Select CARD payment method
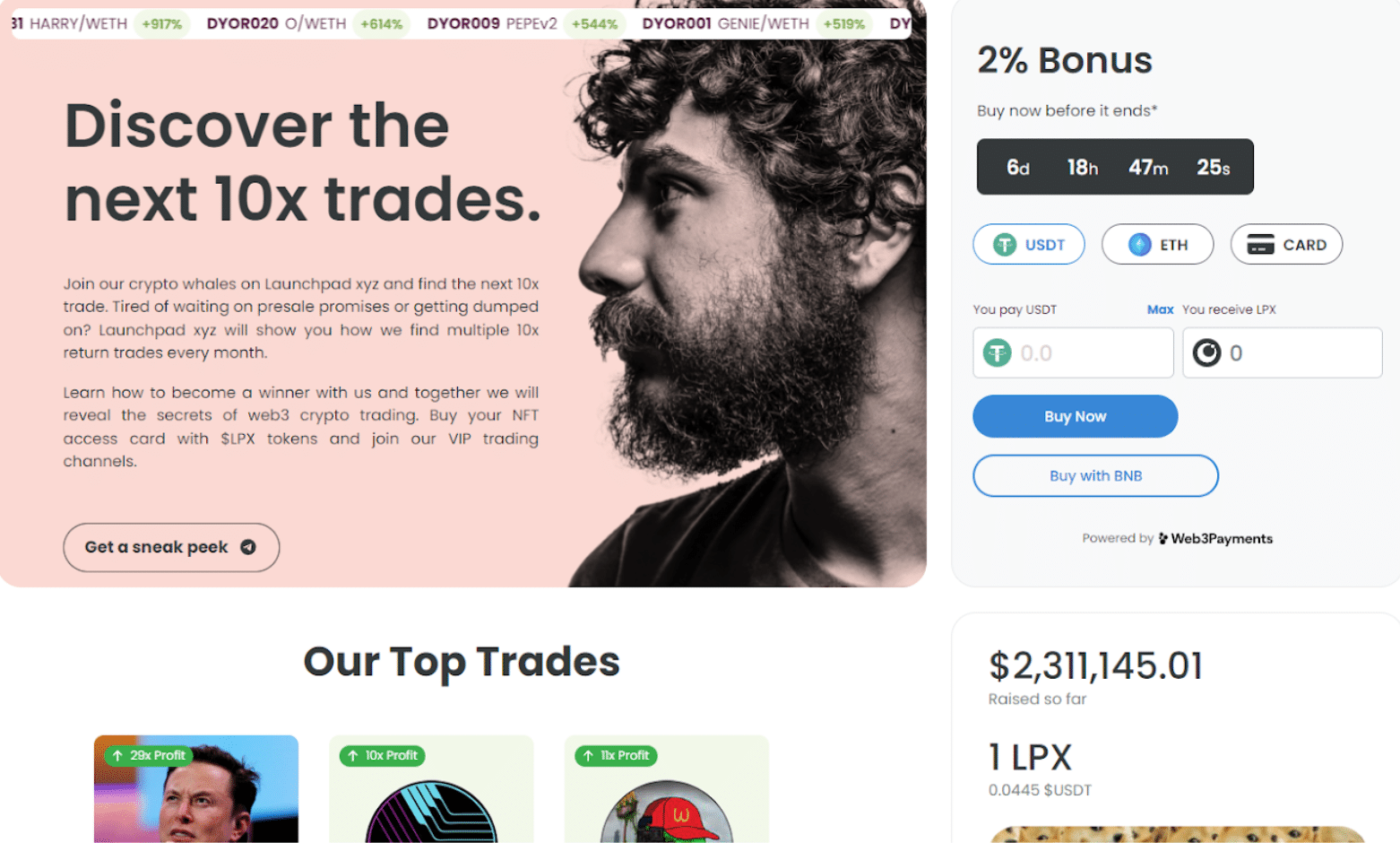Image resolution: width=1400 pixels, height=843 pixels. tap(1286, 244)
